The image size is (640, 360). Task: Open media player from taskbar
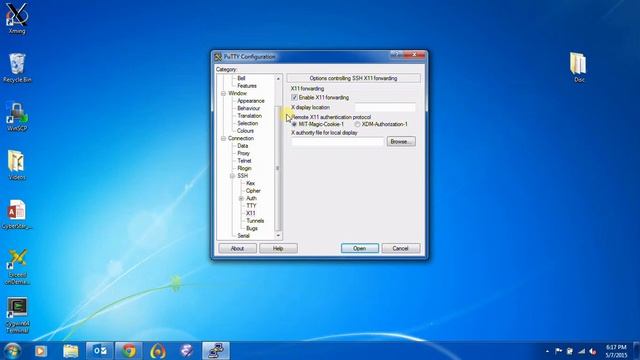41,351
